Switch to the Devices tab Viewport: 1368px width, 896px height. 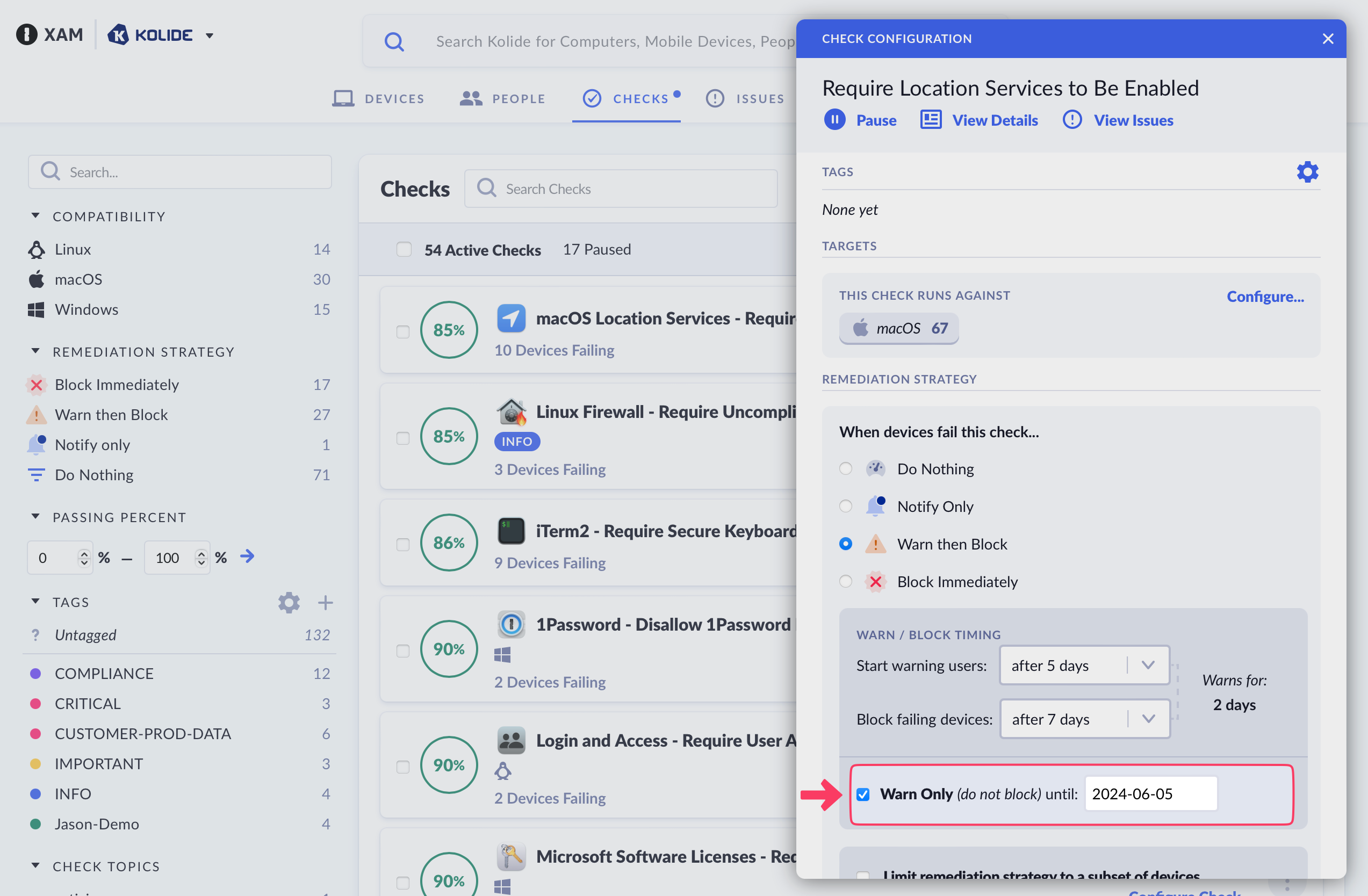click(x=378, y=98)
